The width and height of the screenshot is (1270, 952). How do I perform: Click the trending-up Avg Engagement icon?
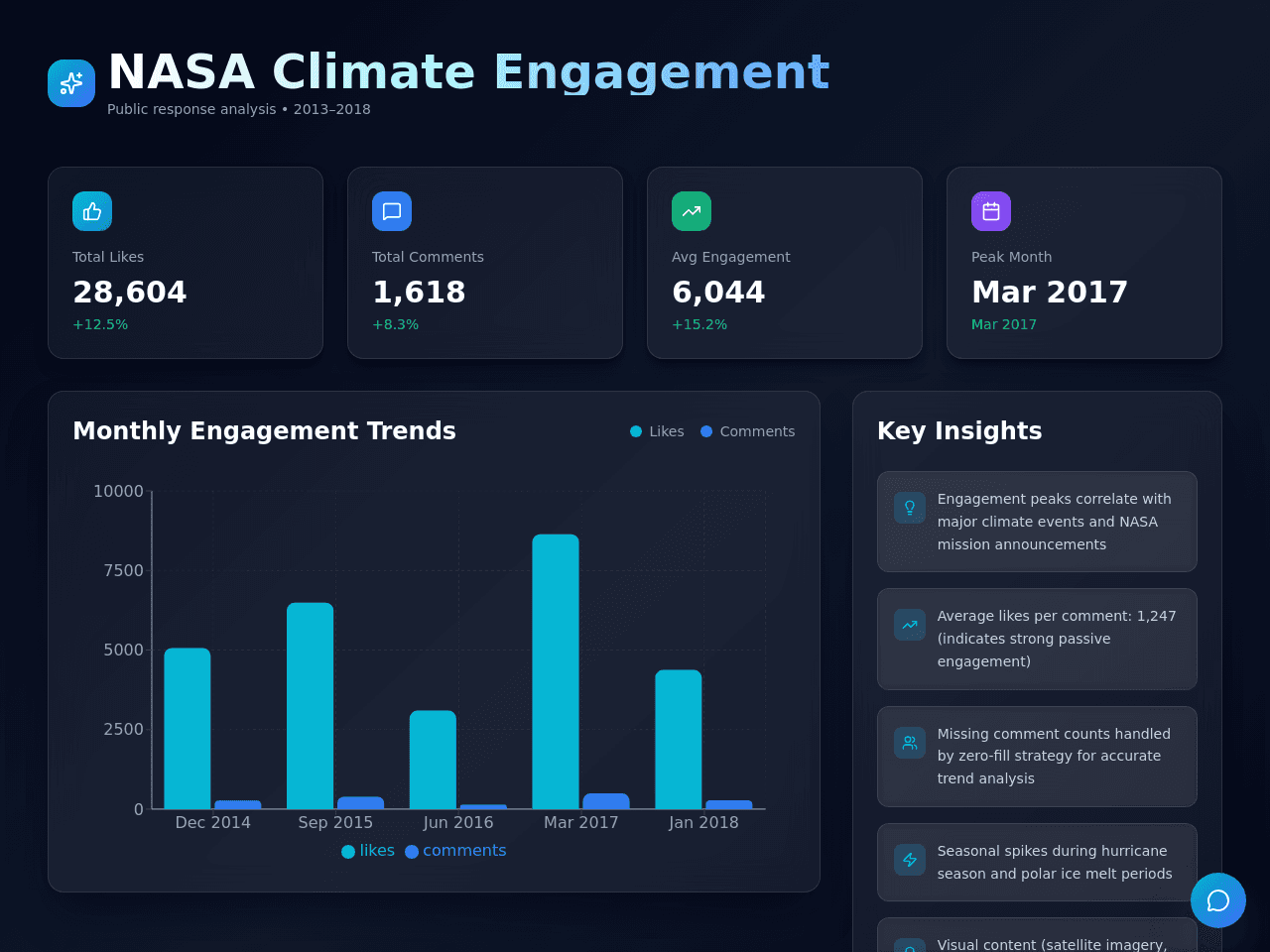click(692, 211)
